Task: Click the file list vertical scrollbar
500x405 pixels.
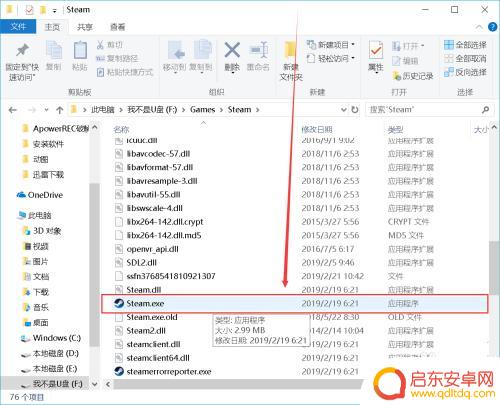Action: [x=494, y=268]
